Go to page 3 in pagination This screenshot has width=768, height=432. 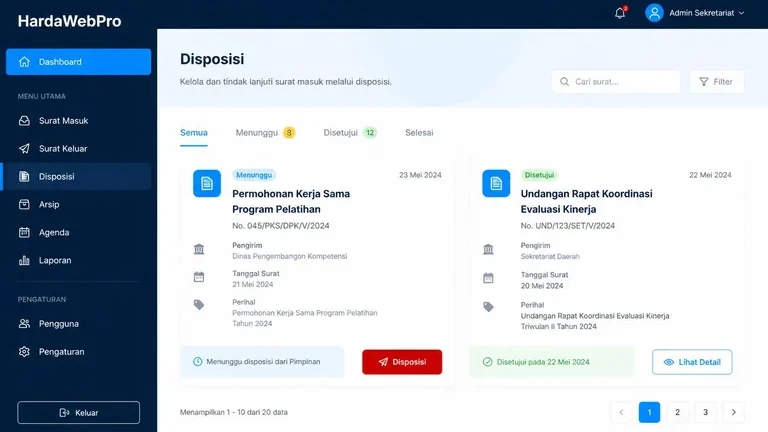click(706, 412)
